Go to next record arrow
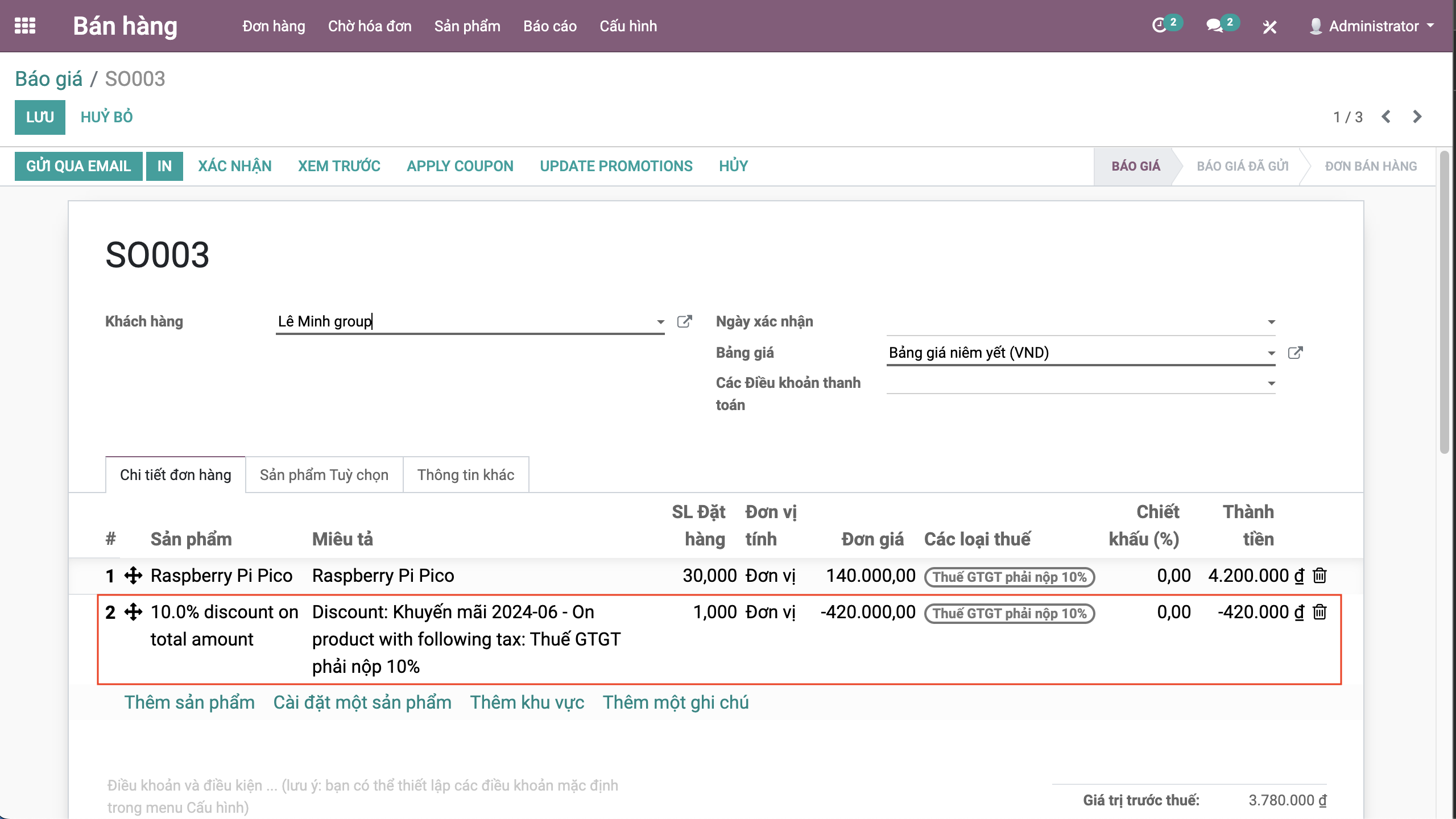Image resolution: width=1456 pixels, height=819 pixels. [1417, 117]
